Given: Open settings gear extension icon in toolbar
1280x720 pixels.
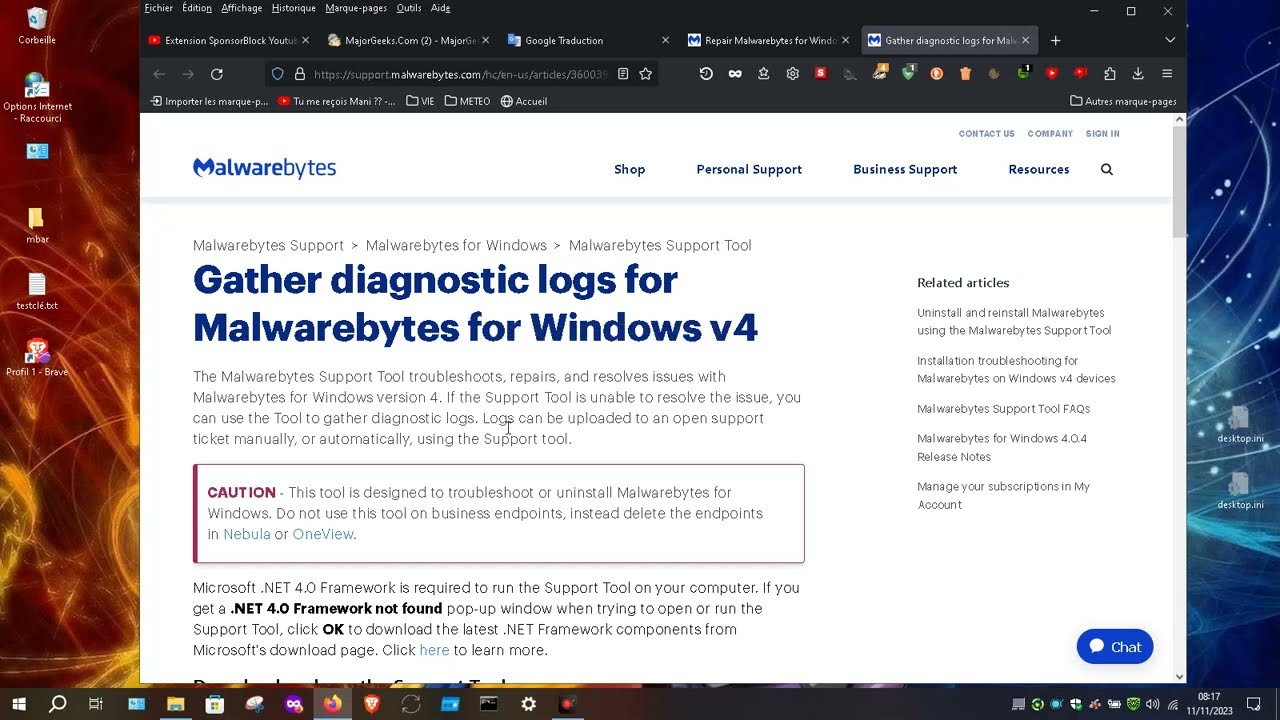Looking at the screenshot, I should [793, 74].
